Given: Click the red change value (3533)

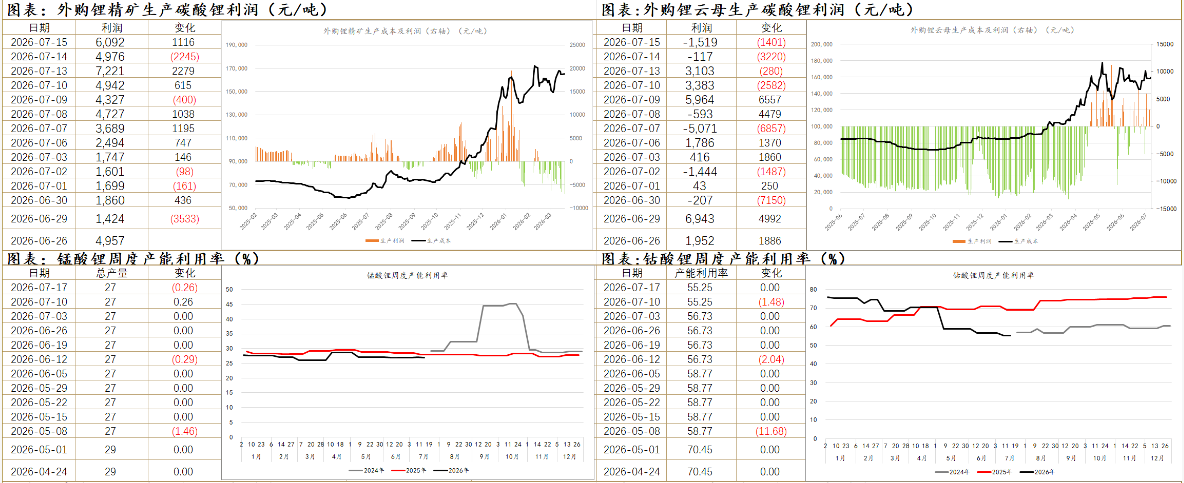Looking at the screenshot, I should click(183, 218).
